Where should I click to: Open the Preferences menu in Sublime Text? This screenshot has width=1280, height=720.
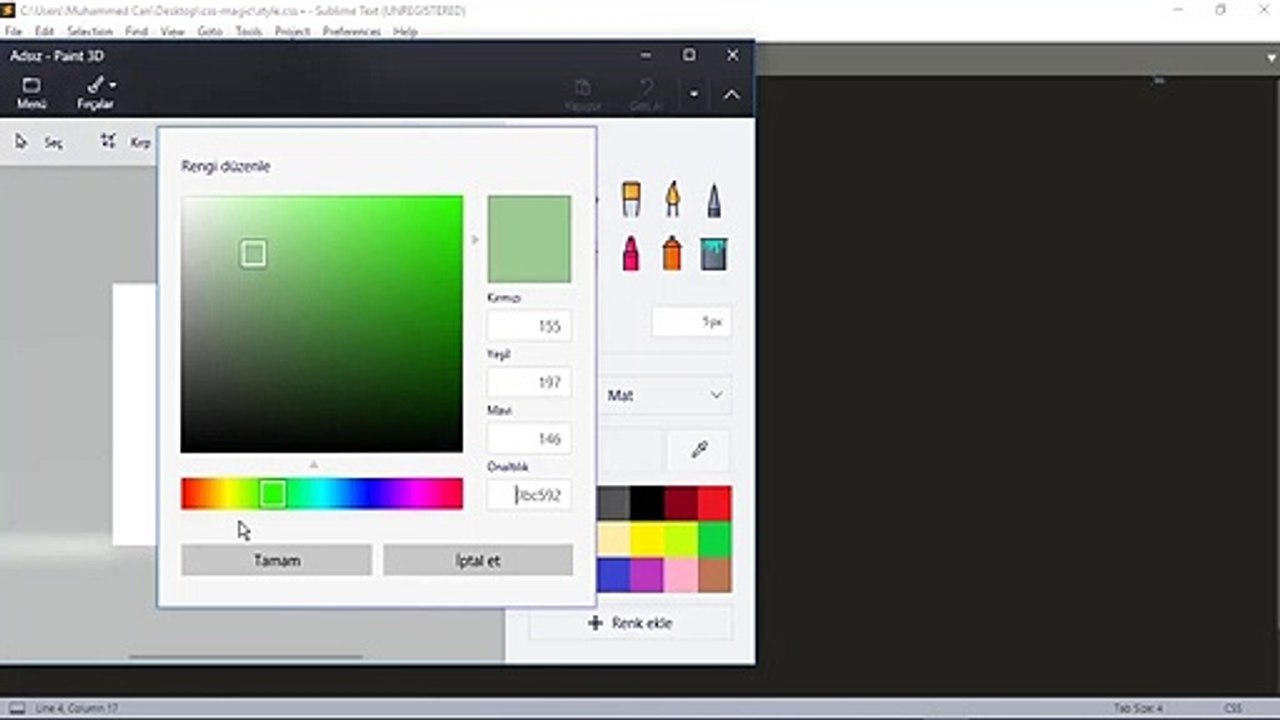point(351,32)
